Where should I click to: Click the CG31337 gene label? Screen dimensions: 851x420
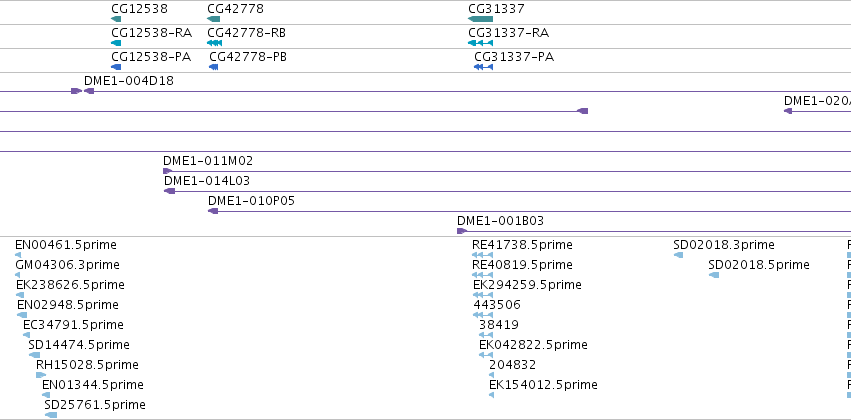497,9
